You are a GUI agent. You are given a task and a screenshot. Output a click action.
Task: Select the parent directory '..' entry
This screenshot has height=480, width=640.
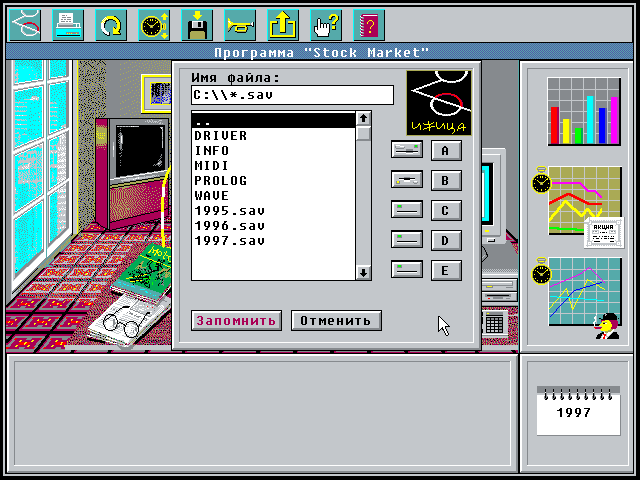(x=273, y=121)
